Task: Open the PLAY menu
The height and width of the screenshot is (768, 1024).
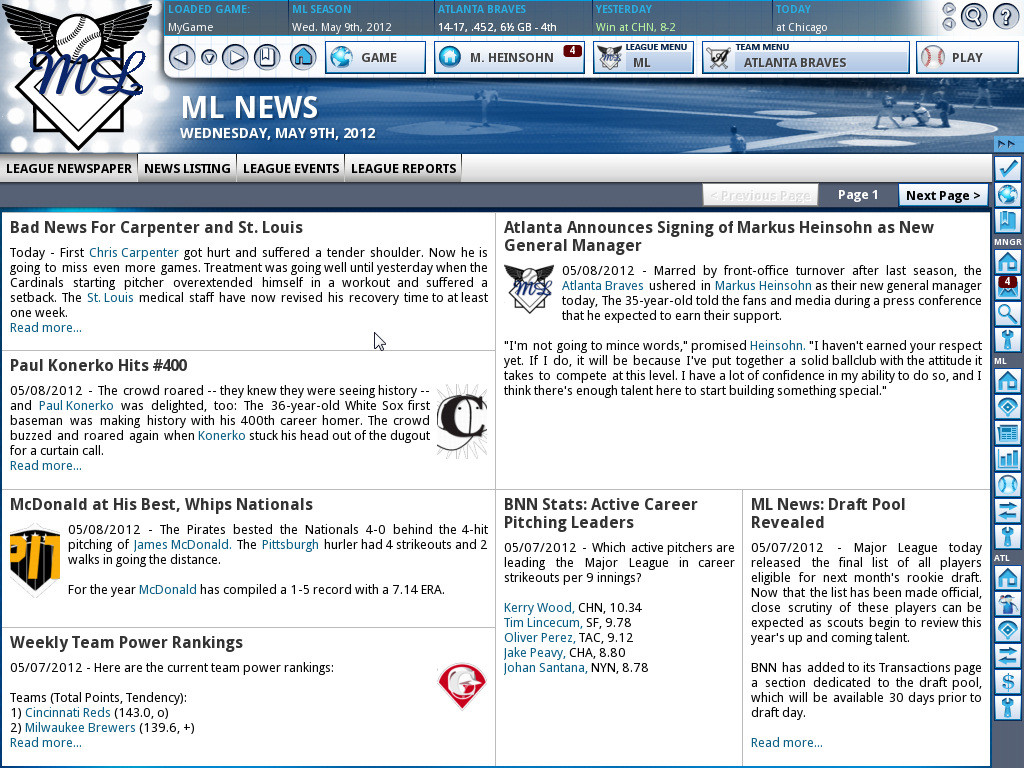Action: [x=967, y=57]
